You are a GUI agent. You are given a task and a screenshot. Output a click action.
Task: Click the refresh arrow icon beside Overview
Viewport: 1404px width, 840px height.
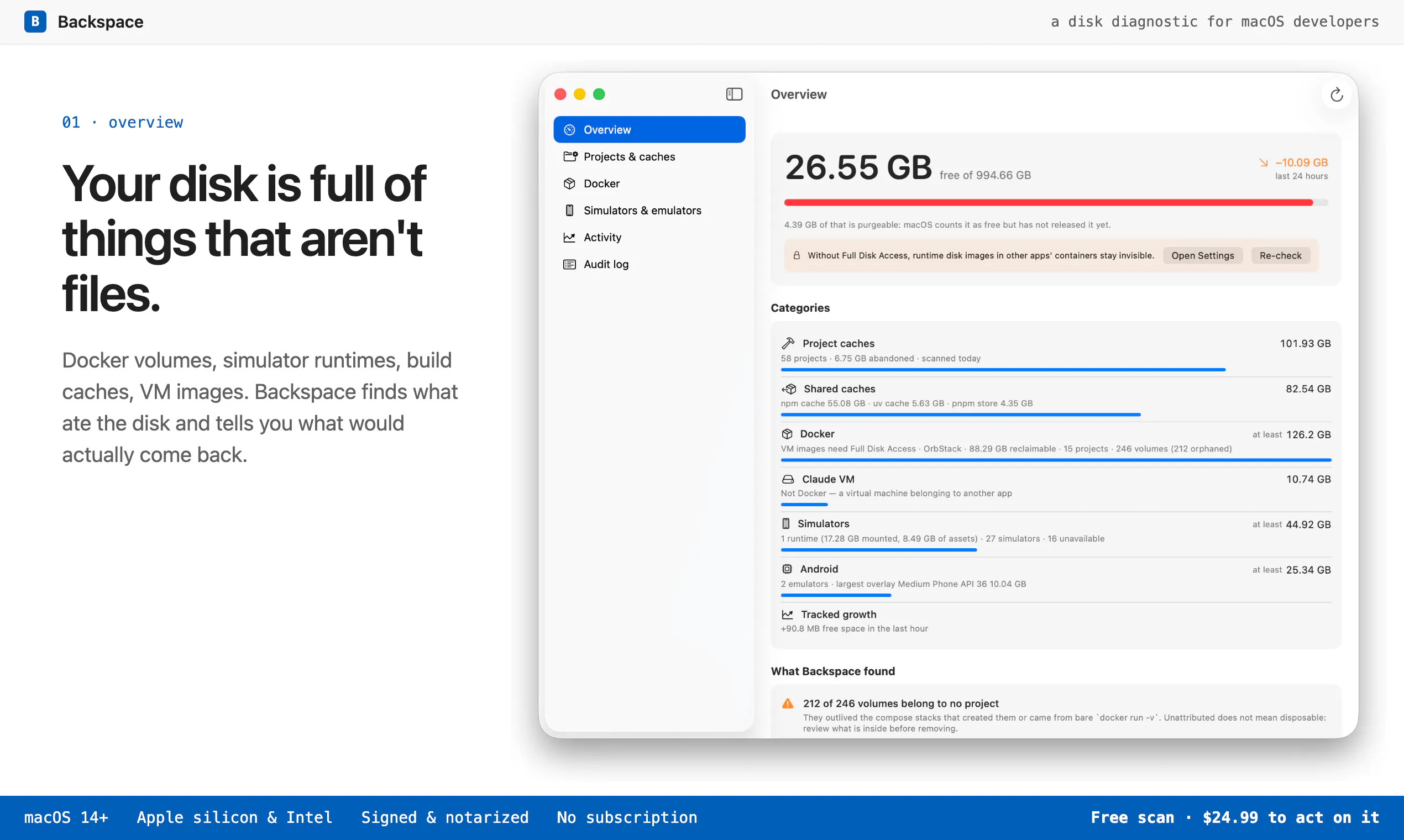pyautogui.click(x=1336, y=95)
